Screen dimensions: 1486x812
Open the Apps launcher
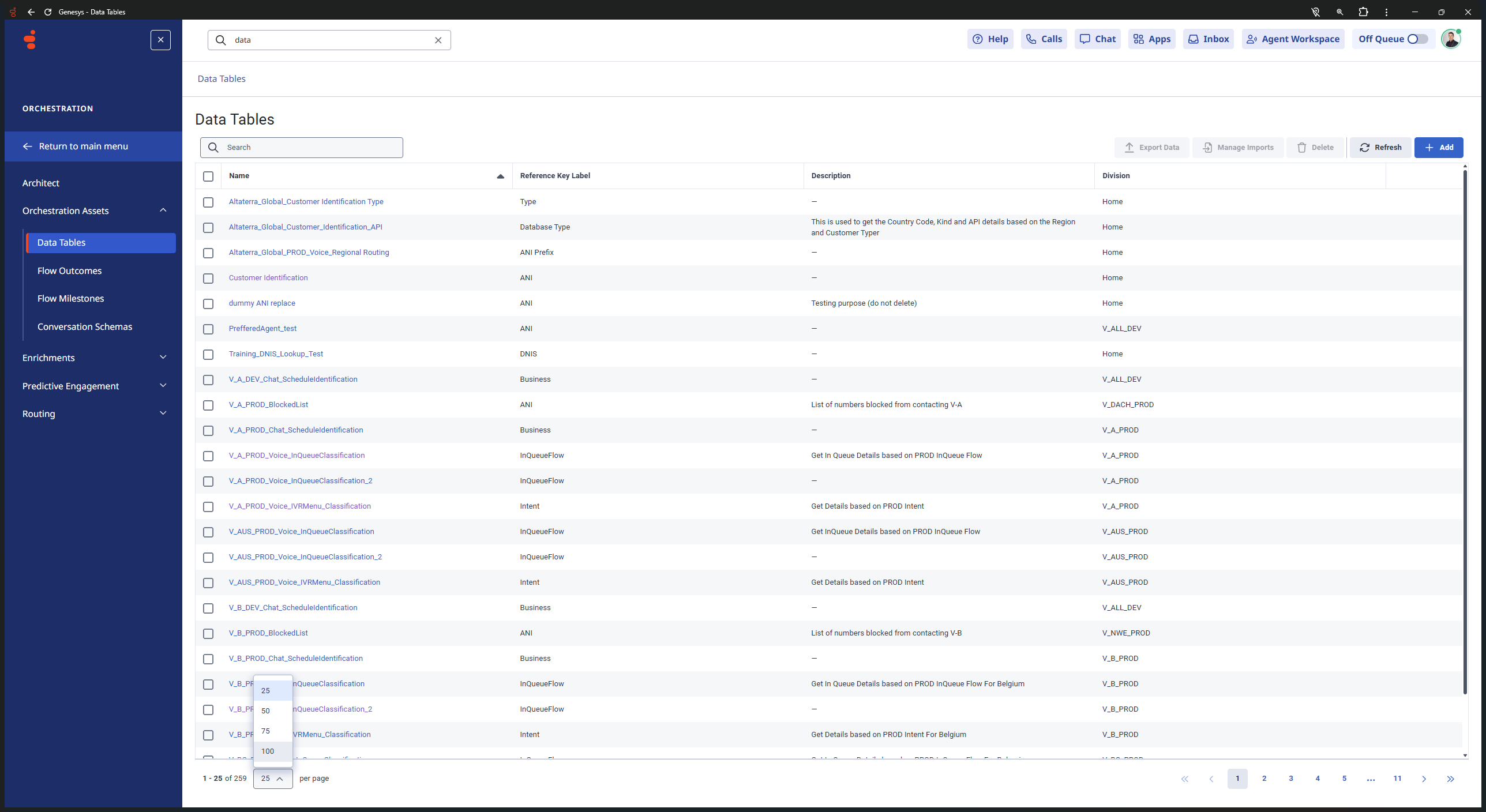1151,39
